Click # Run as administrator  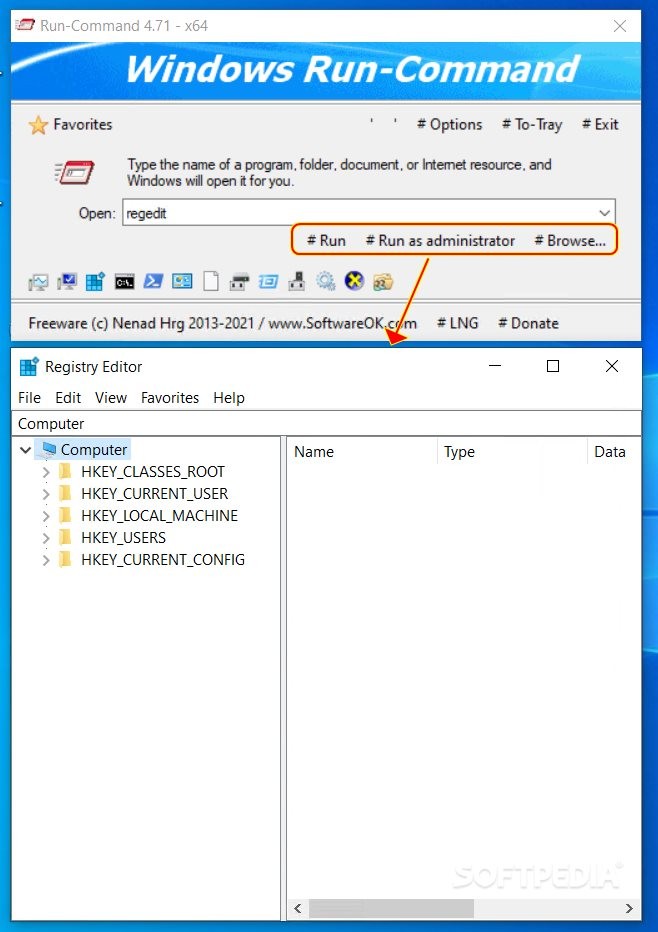440,240
